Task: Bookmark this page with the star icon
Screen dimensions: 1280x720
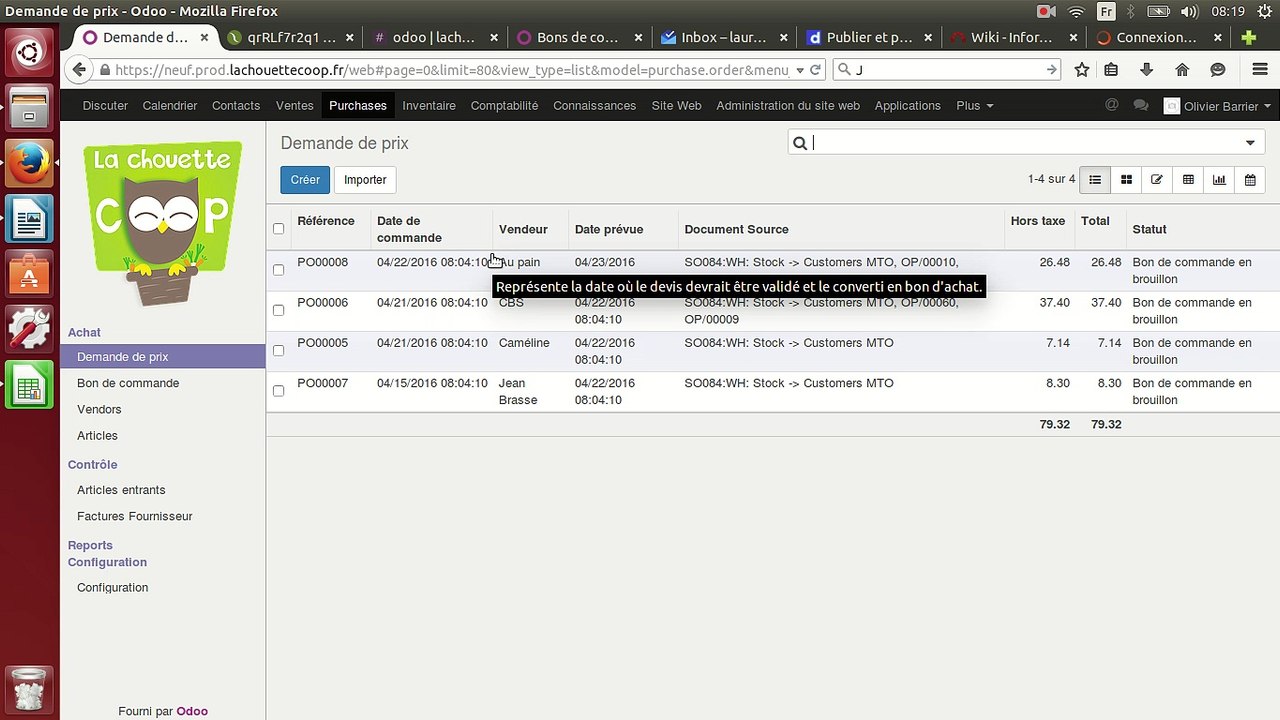Action: click(1082, 70)
